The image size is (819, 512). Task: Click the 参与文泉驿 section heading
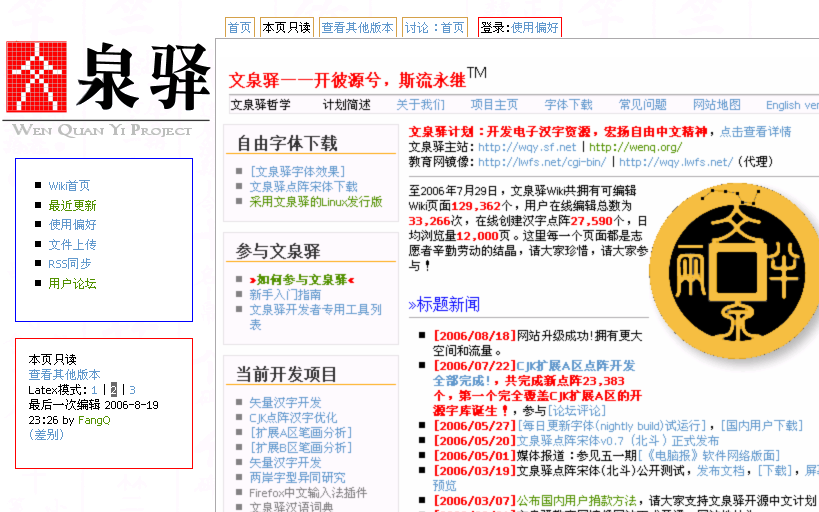coord(277,251)
